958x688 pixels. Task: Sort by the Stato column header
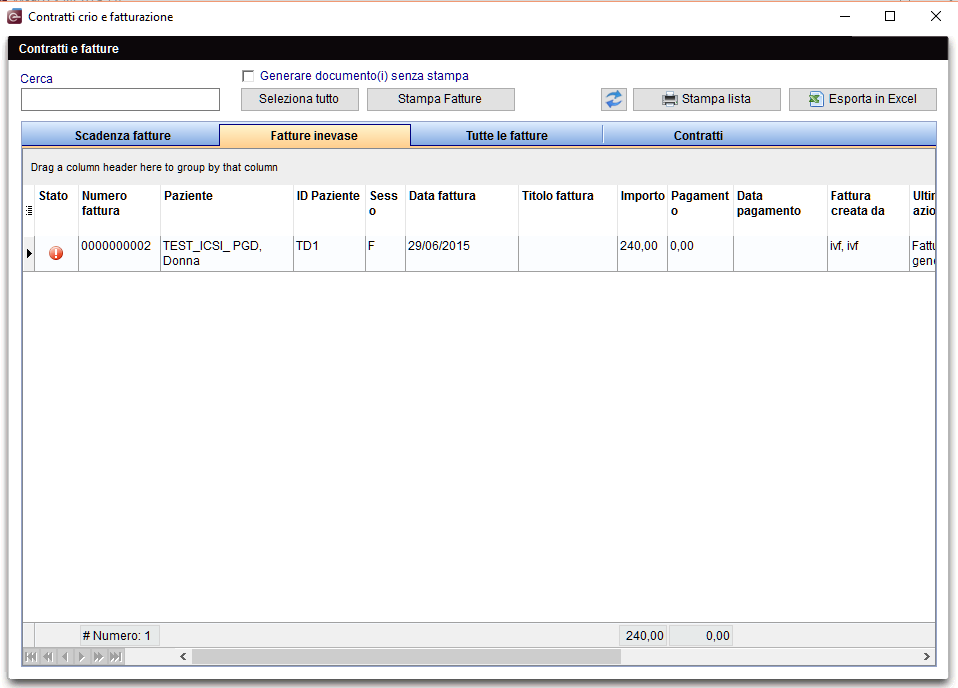56,210
